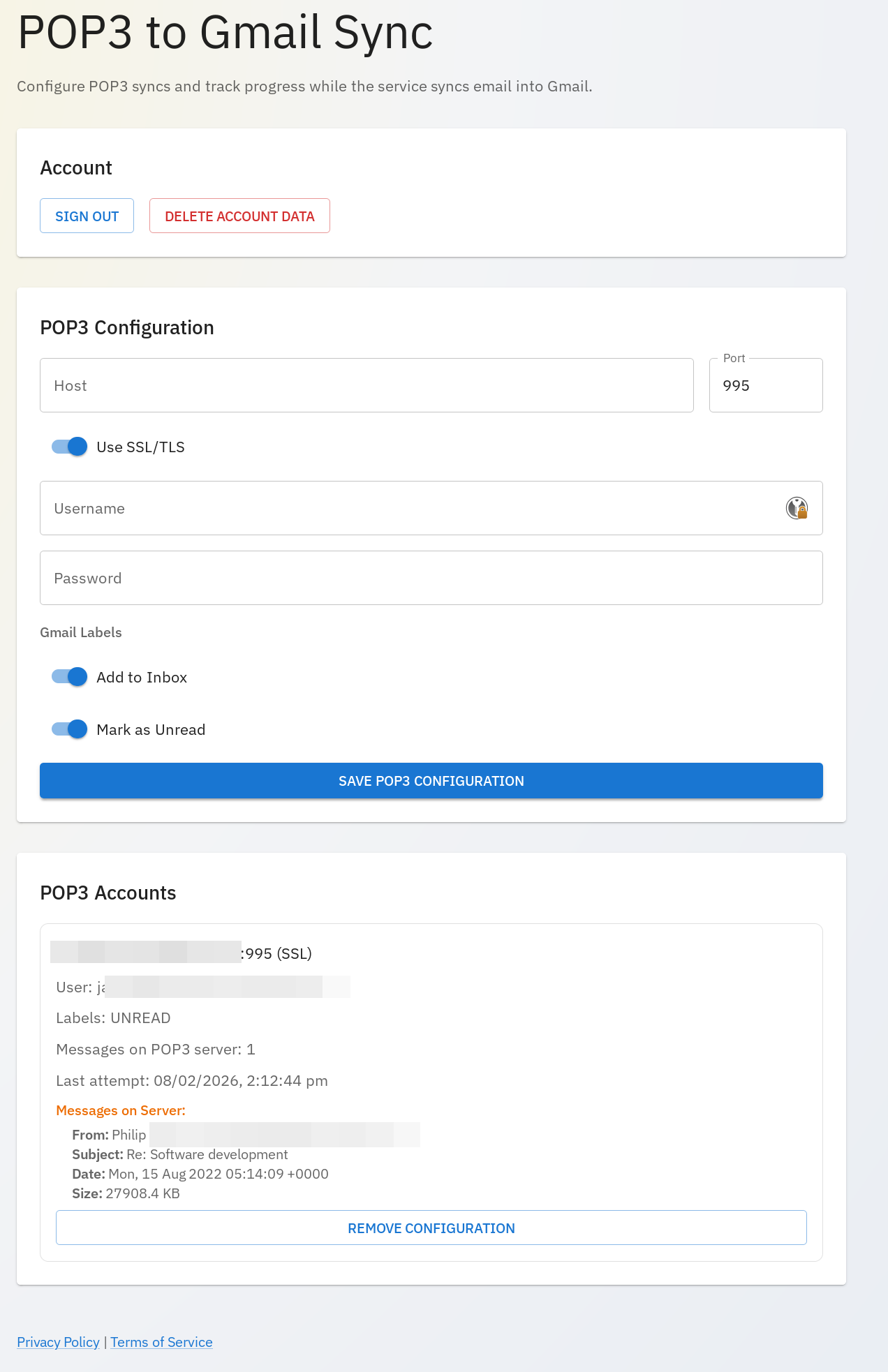Disable the Use SSL/TLS toggle
Image resolution: width=888 pixels, height=1372 pixels.
67,446
